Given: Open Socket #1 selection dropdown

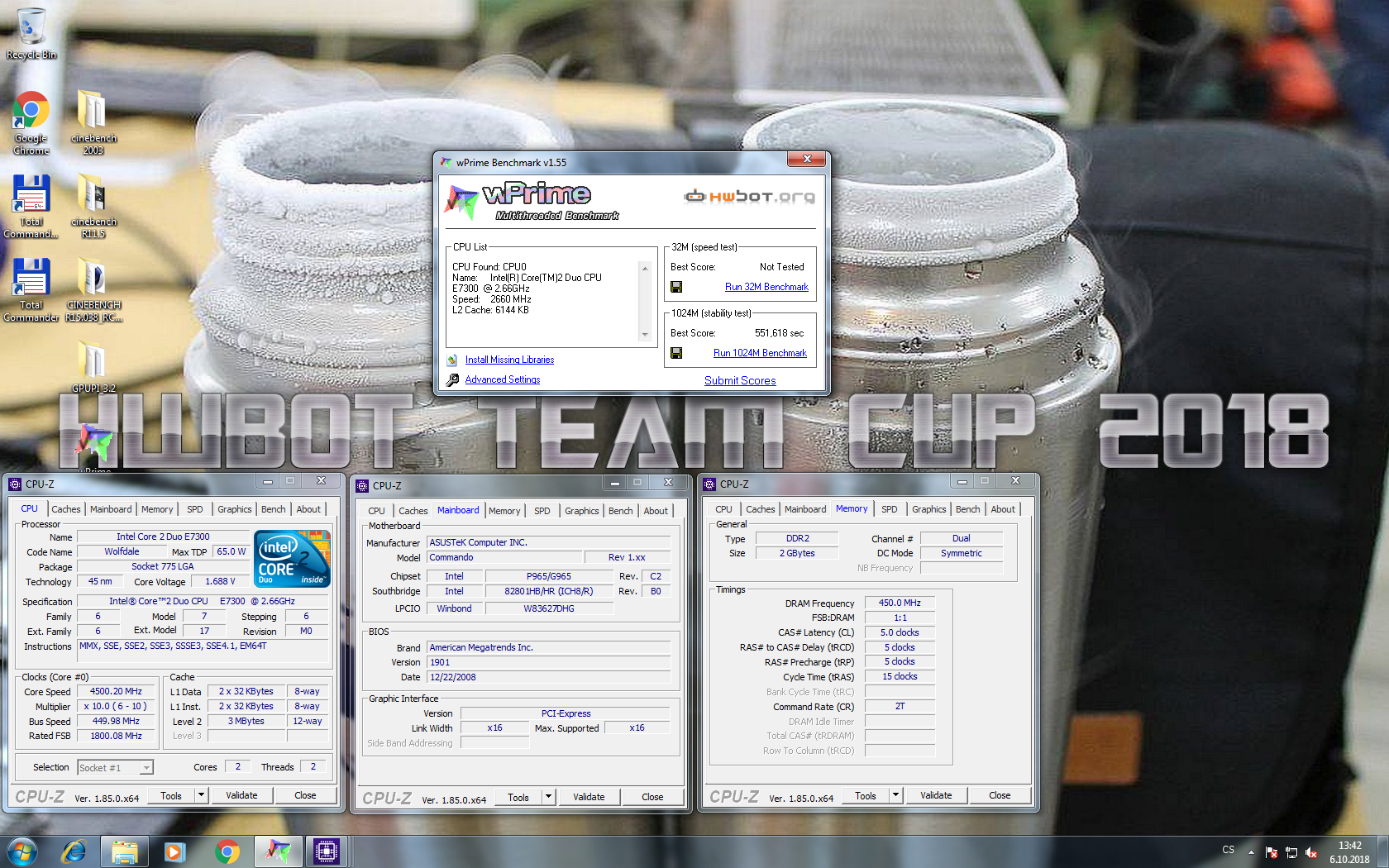Looking at the screenshot, I should click(x=146, y=768).
